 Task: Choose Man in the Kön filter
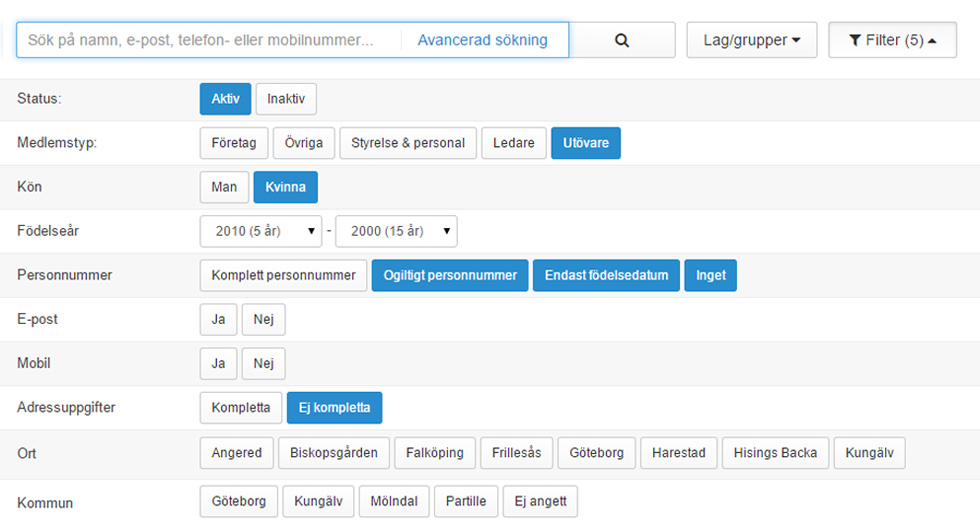pos(224,187)
